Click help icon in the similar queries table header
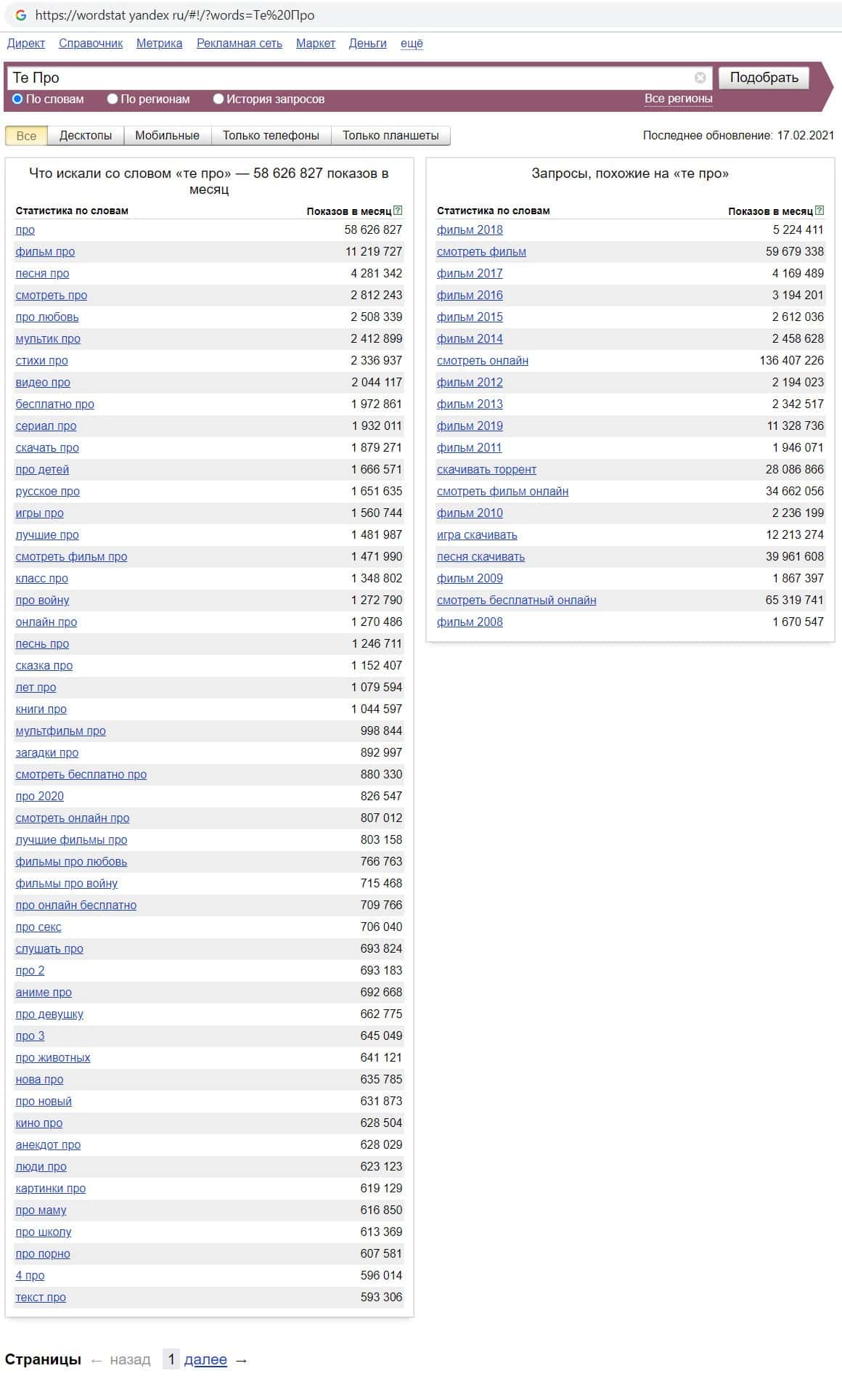 click(819, 211)
